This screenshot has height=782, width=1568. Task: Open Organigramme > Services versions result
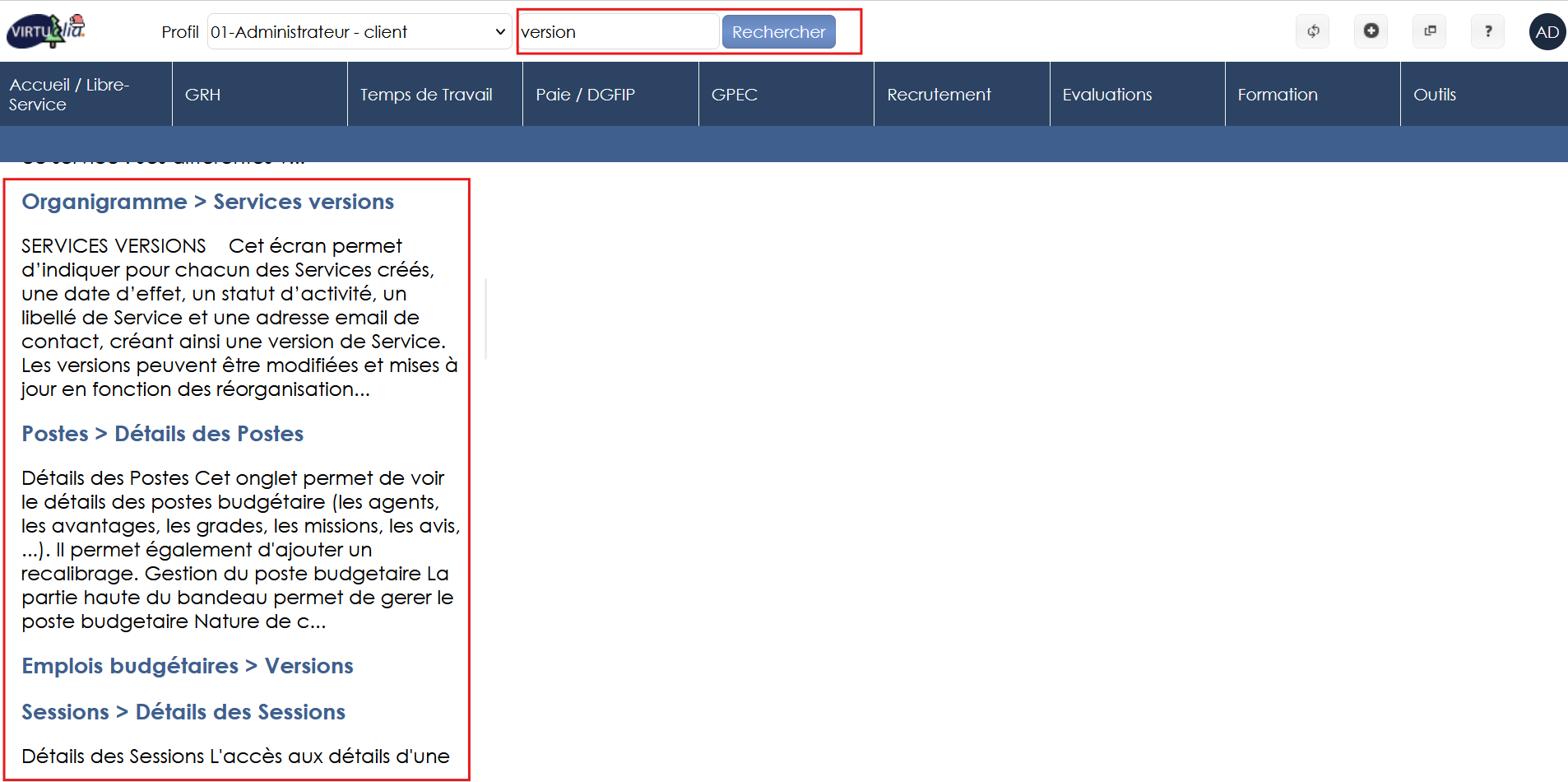pos(207,202)
